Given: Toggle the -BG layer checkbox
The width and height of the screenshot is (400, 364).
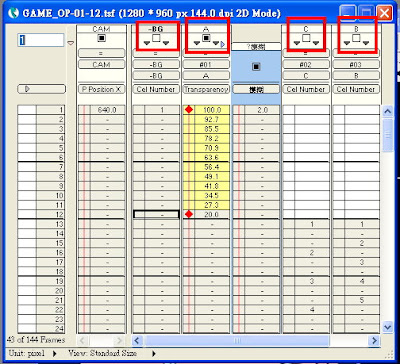Looking at the screenshot, I should click(x=156, y=38).
